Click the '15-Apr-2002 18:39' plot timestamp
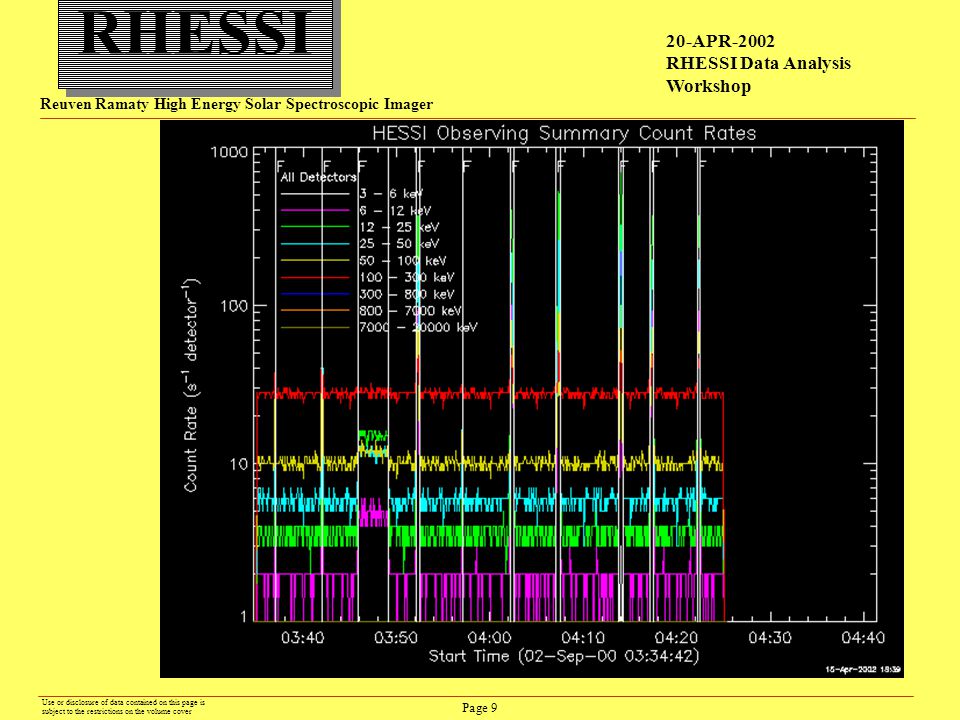Image resolution: width=960 pixels, height=720 pixels. (863, 670)
